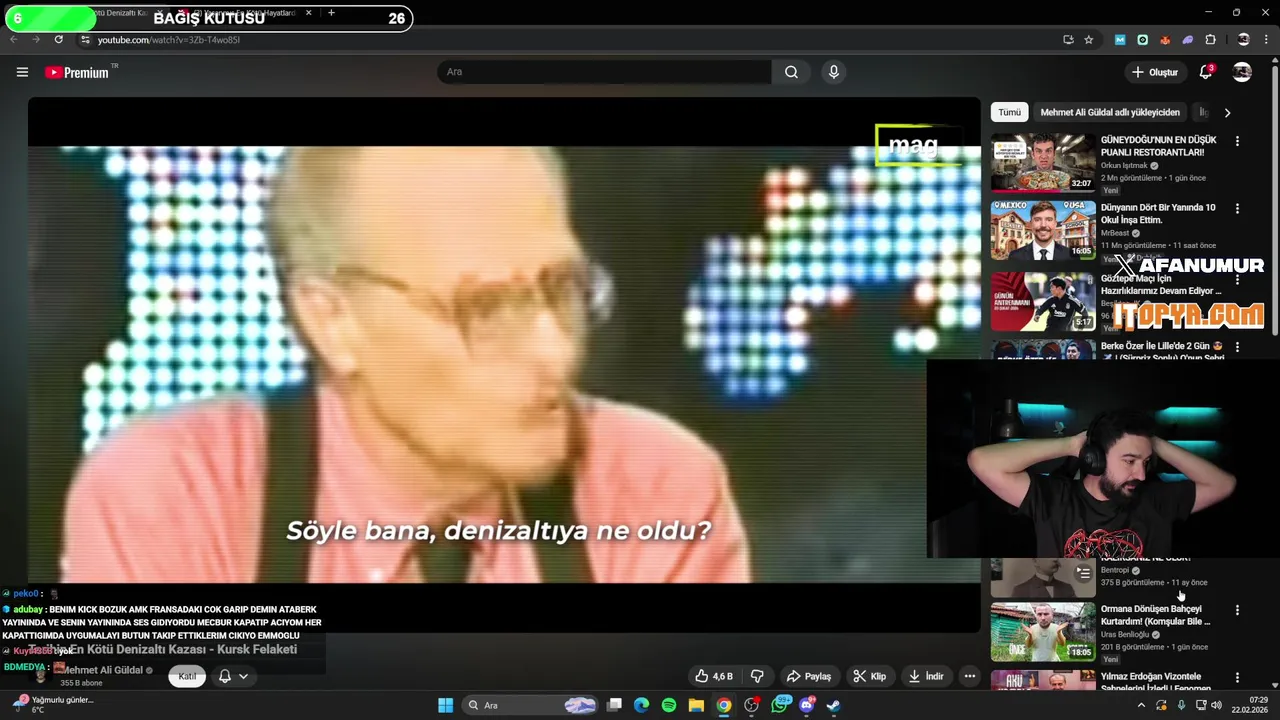Click the YouTube search magnifier button

[x=791, y=72]
